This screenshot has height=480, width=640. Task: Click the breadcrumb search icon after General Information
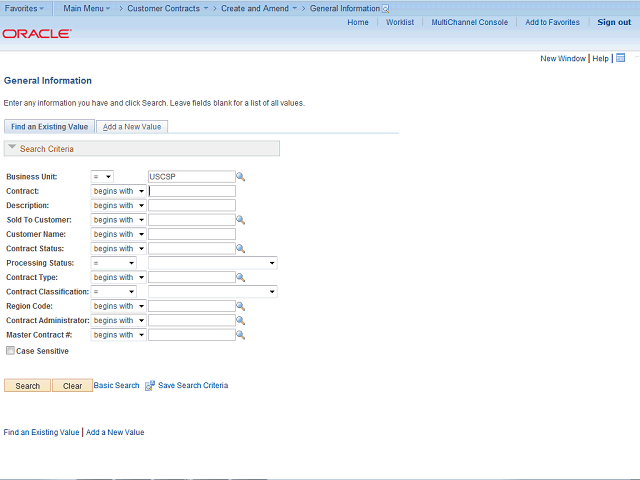coord(385,9)
